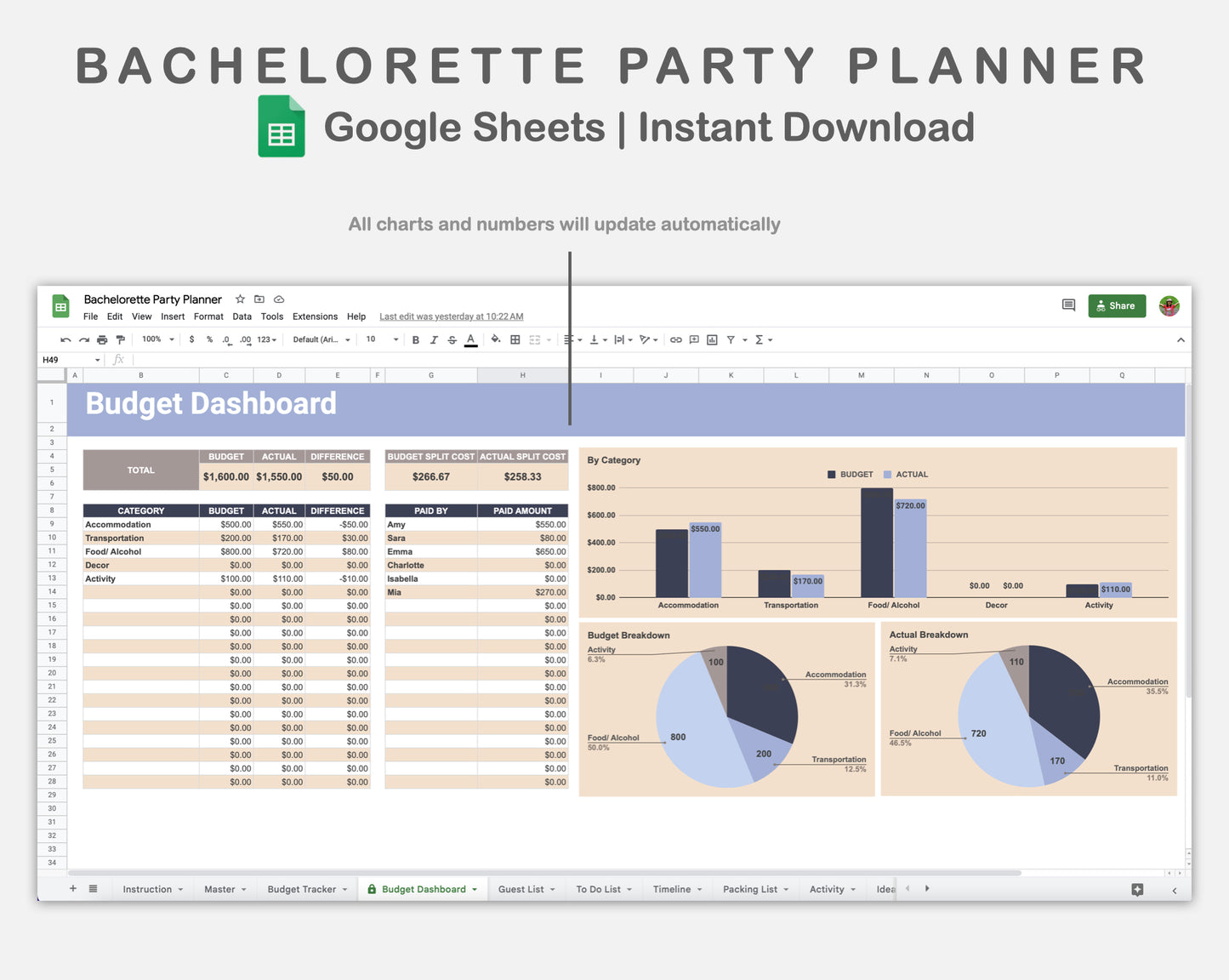The width and height of the screenshot is (1229, 980).
Task: Toggle bold formatting
Action: click(415, 339)
